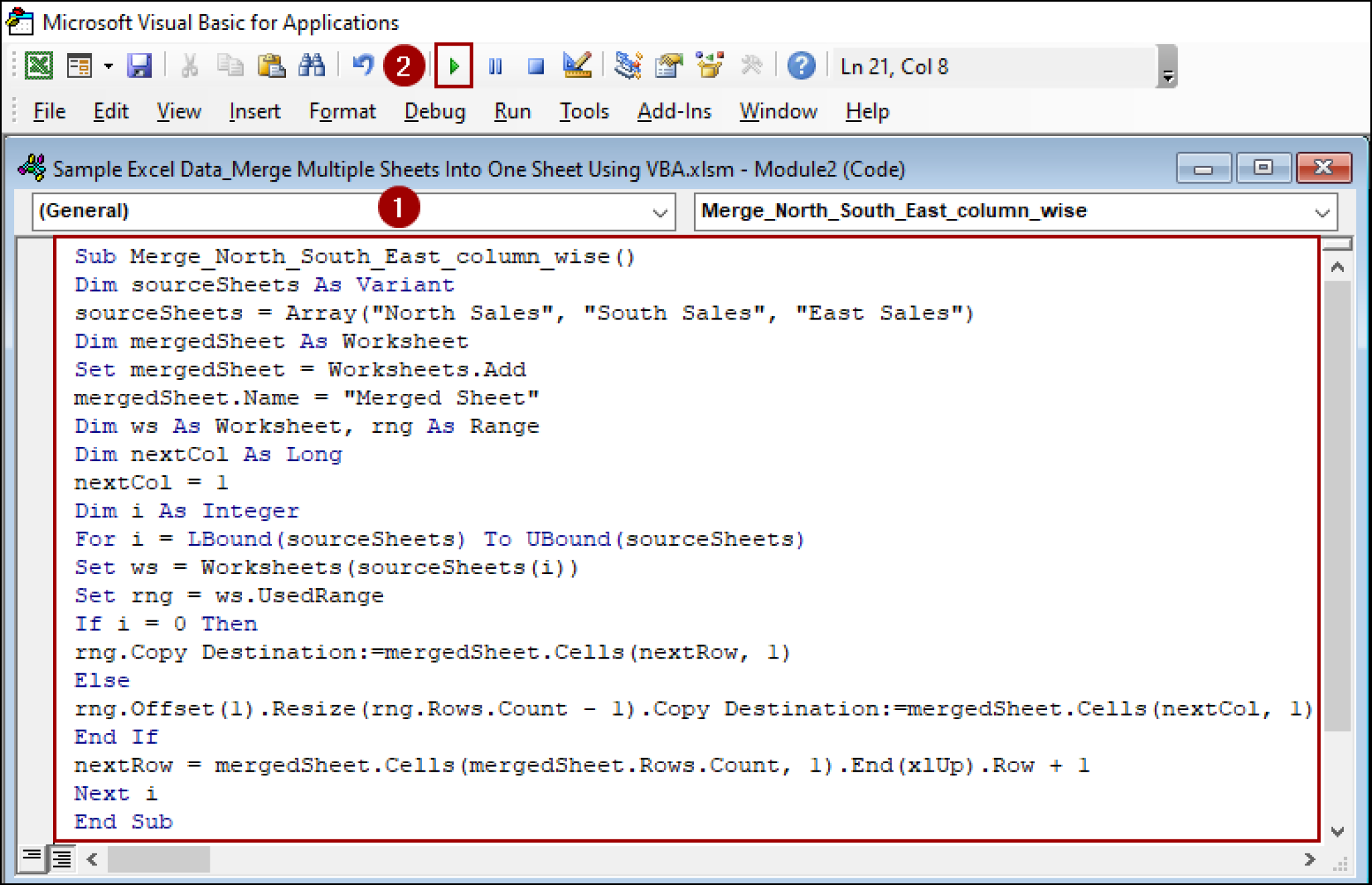
Task: Pause execution using the Break icon
Action: click(x=496, y=66)
